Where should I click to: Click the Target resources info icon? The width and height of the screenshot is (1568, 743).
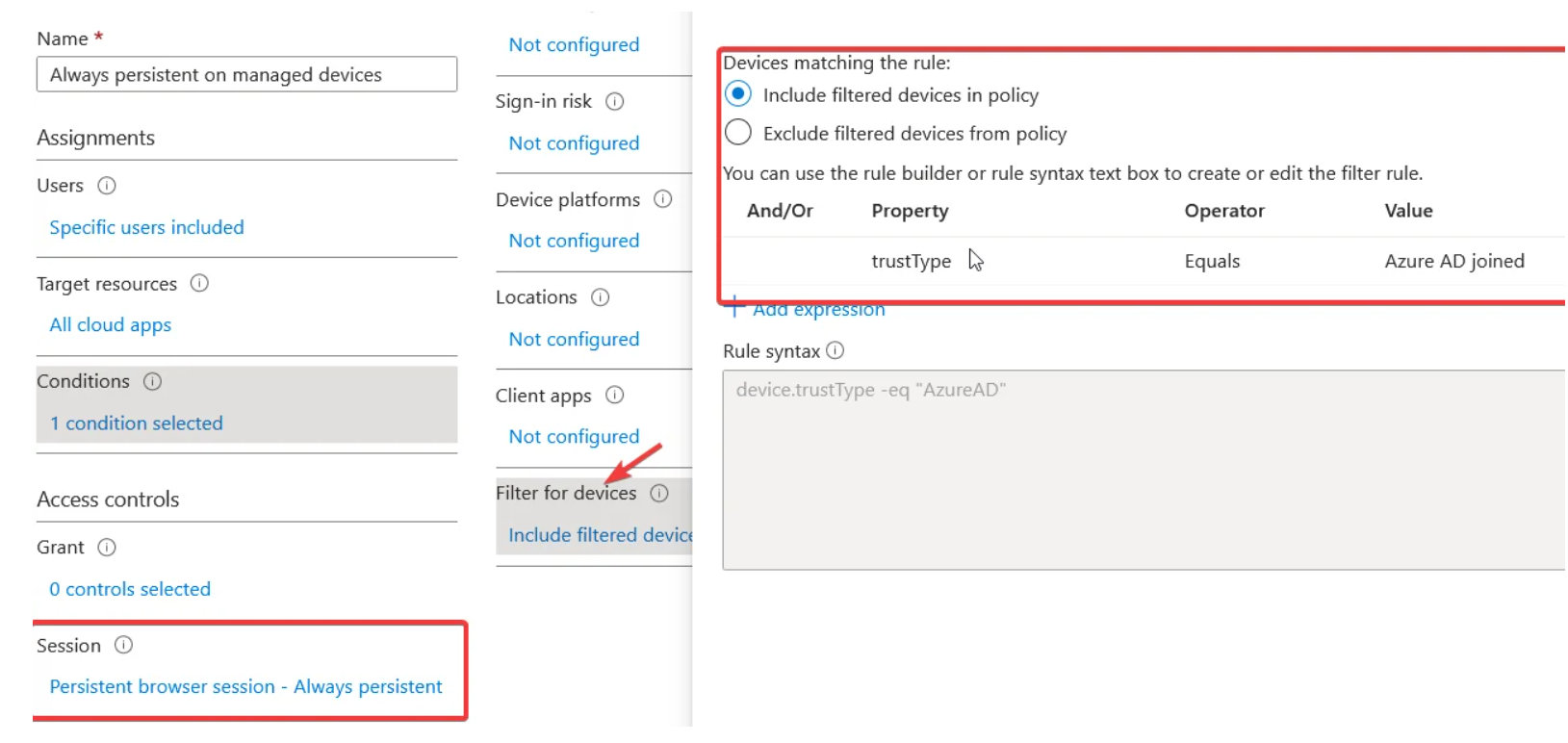click(x=198, y=284)
